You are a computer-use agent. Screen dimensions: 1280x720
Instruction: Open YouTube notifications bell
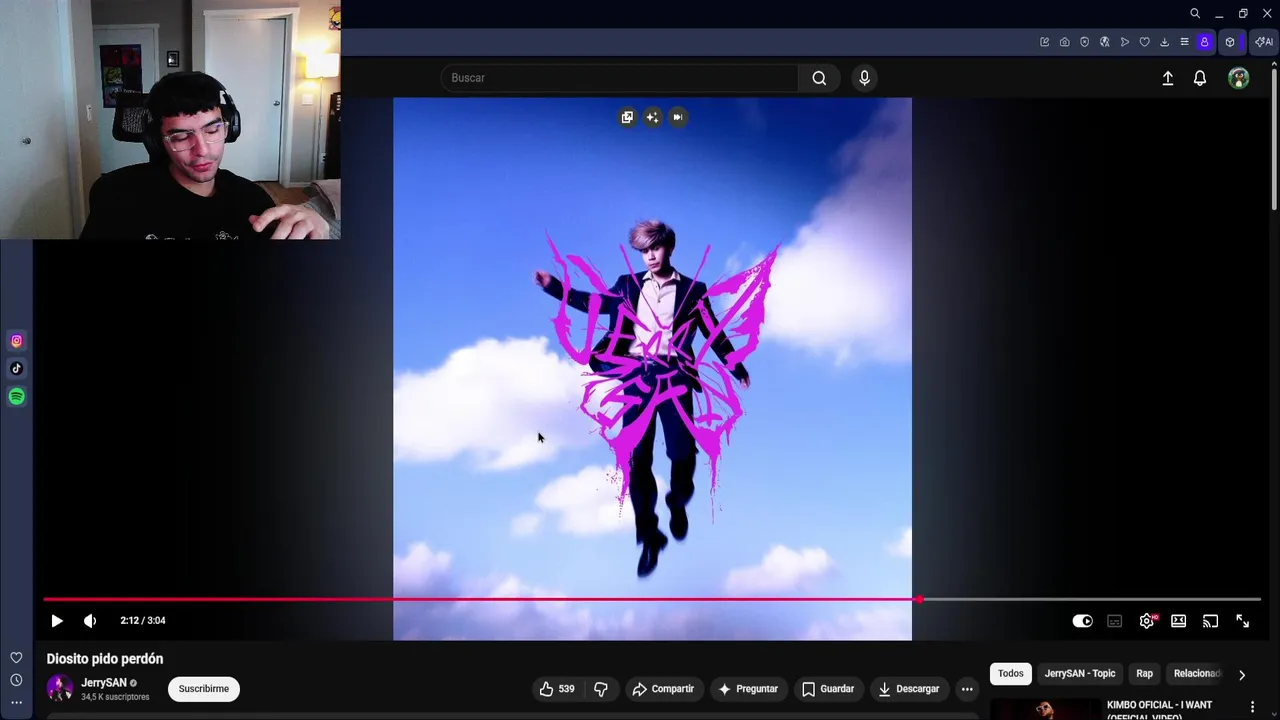pos(1200,78)
